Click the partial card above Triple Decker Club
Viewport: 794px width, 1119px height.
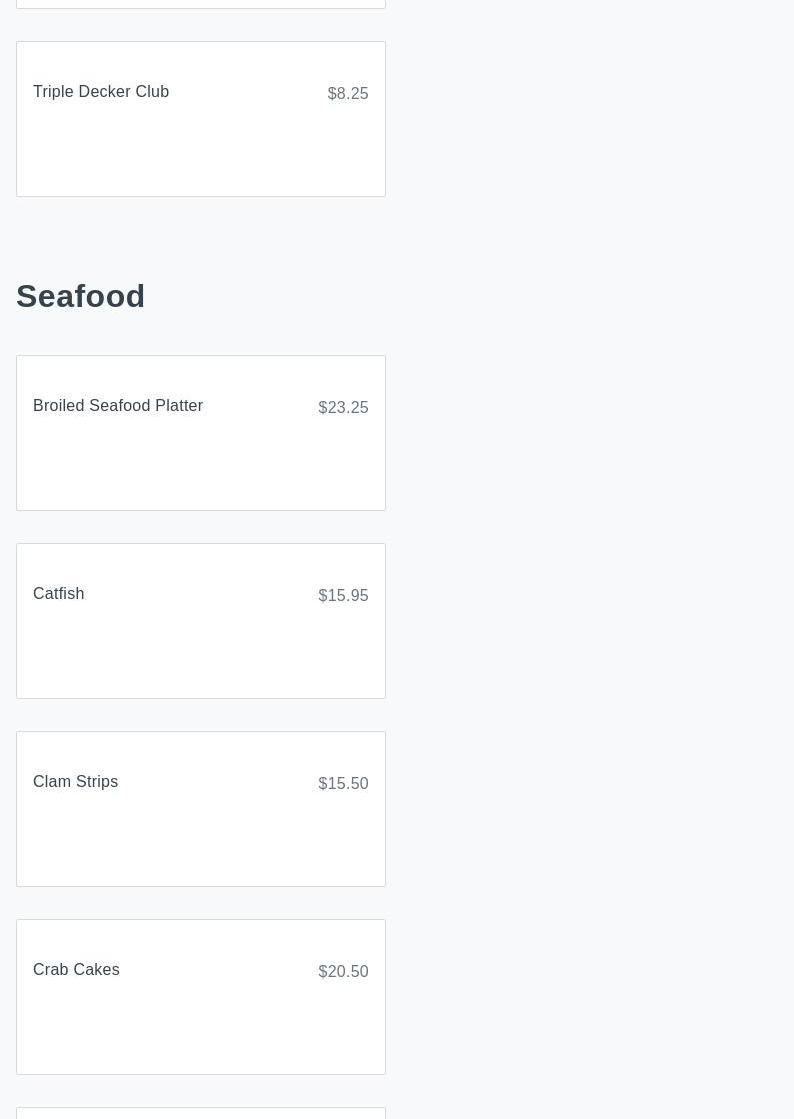point(200,3)
